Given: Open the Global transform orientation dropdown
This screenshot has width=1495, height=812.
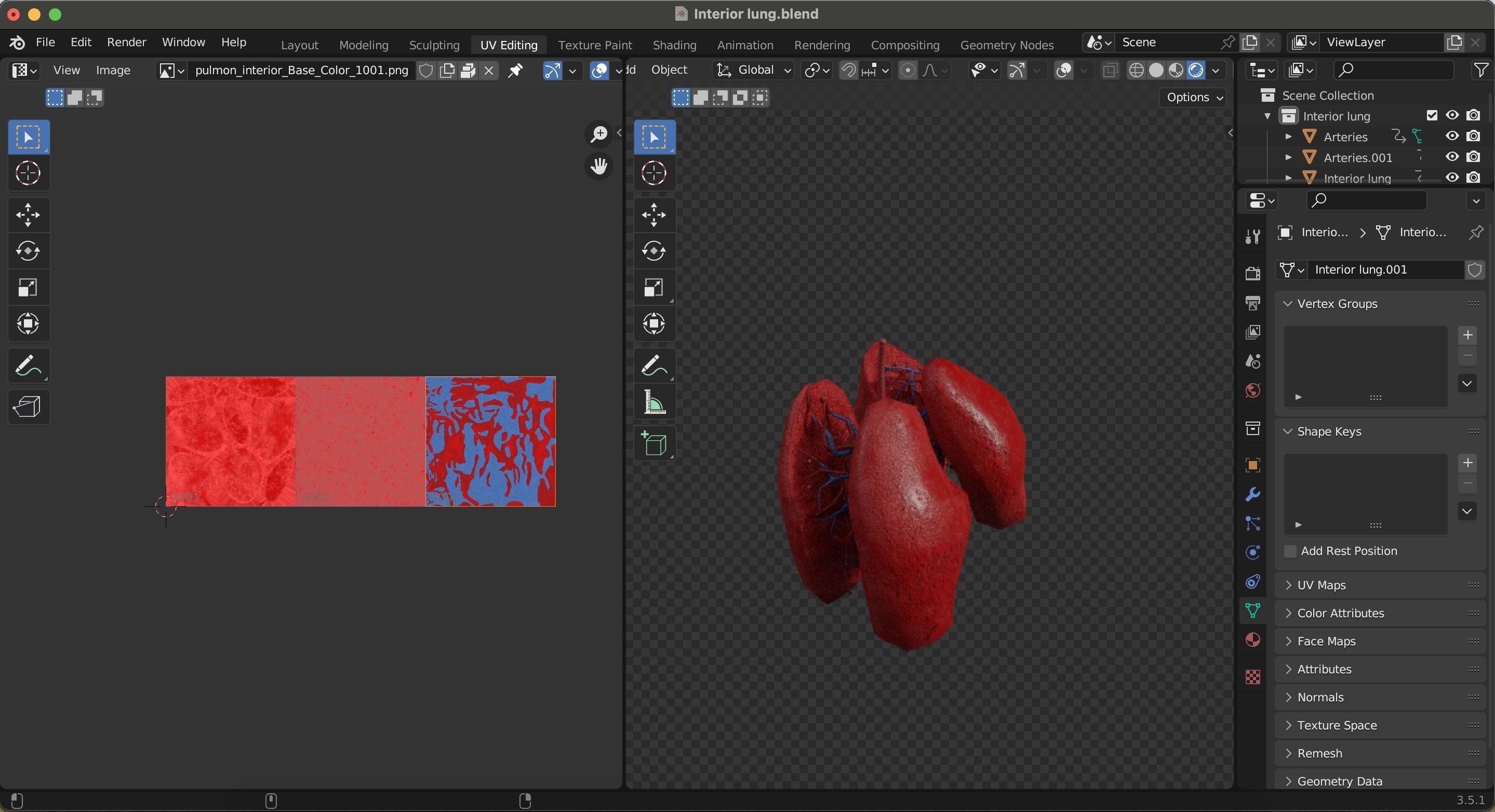Looking at the screenshot, I should click(754, 71).
